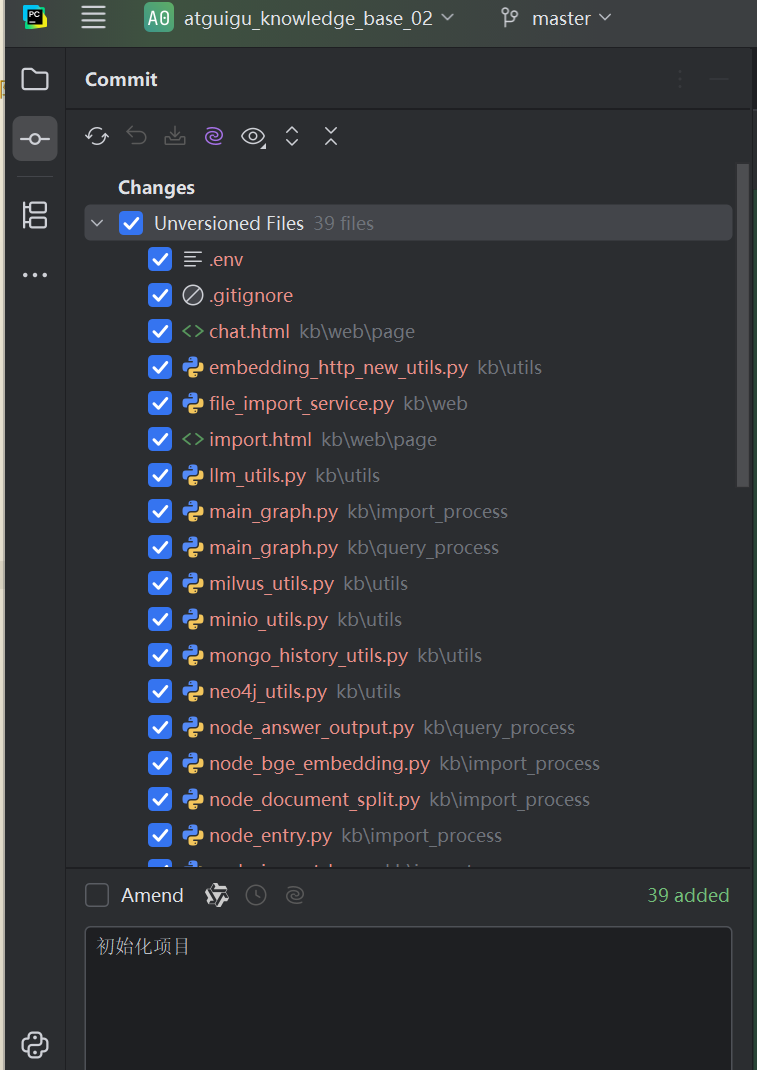Select mongo_history_utils.py file
757x1070 pixels.
(x=309, y=656)
